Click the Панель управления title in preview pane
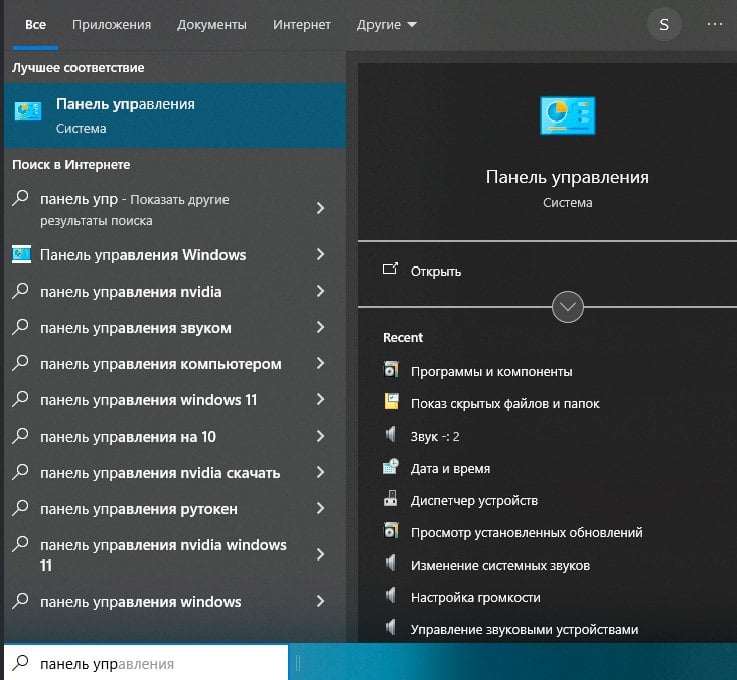Image resolution: width=737 pixels, height=680 pixels. [x=567, y=177]
